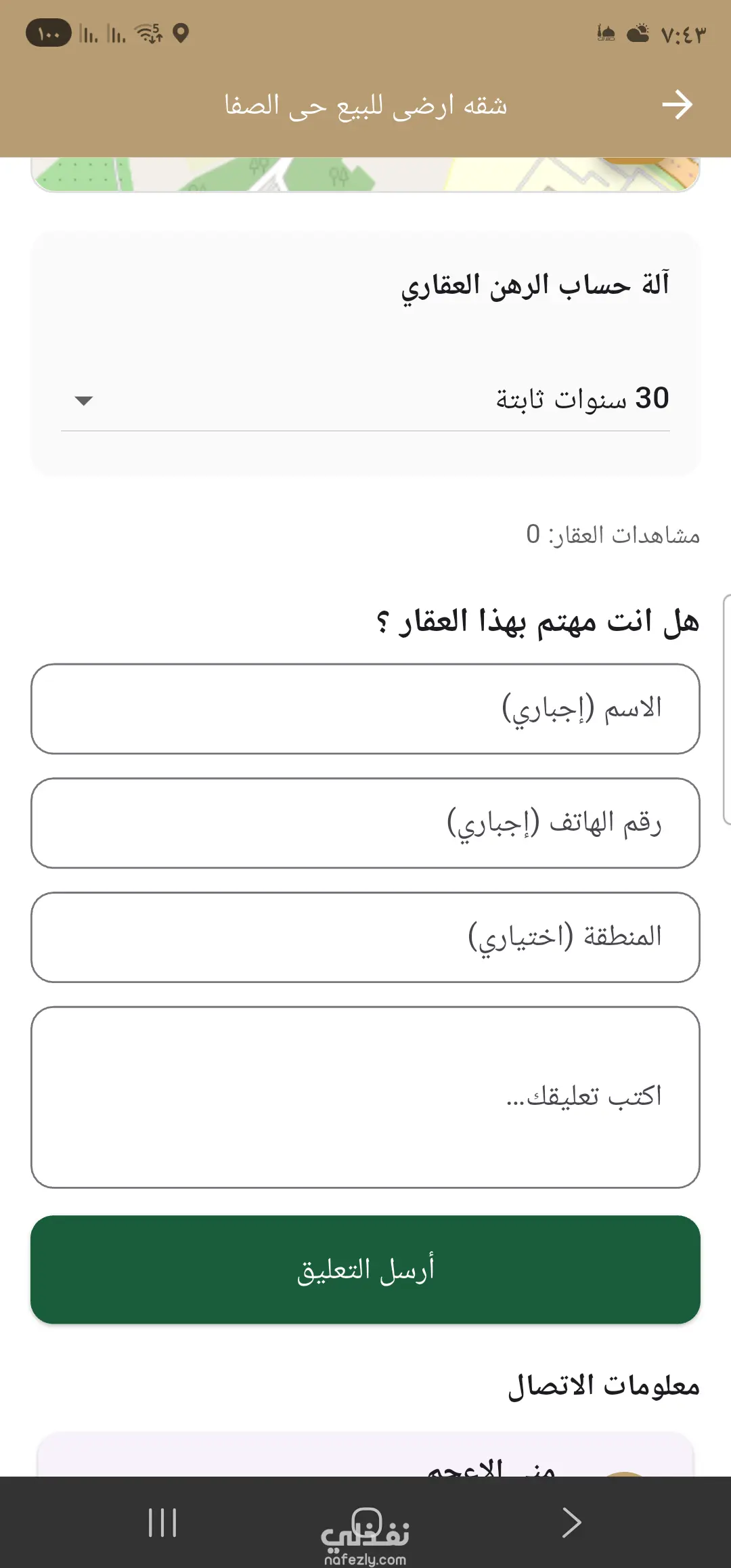
Task: Tap the Android back chevron
Action: (571, 1523)
